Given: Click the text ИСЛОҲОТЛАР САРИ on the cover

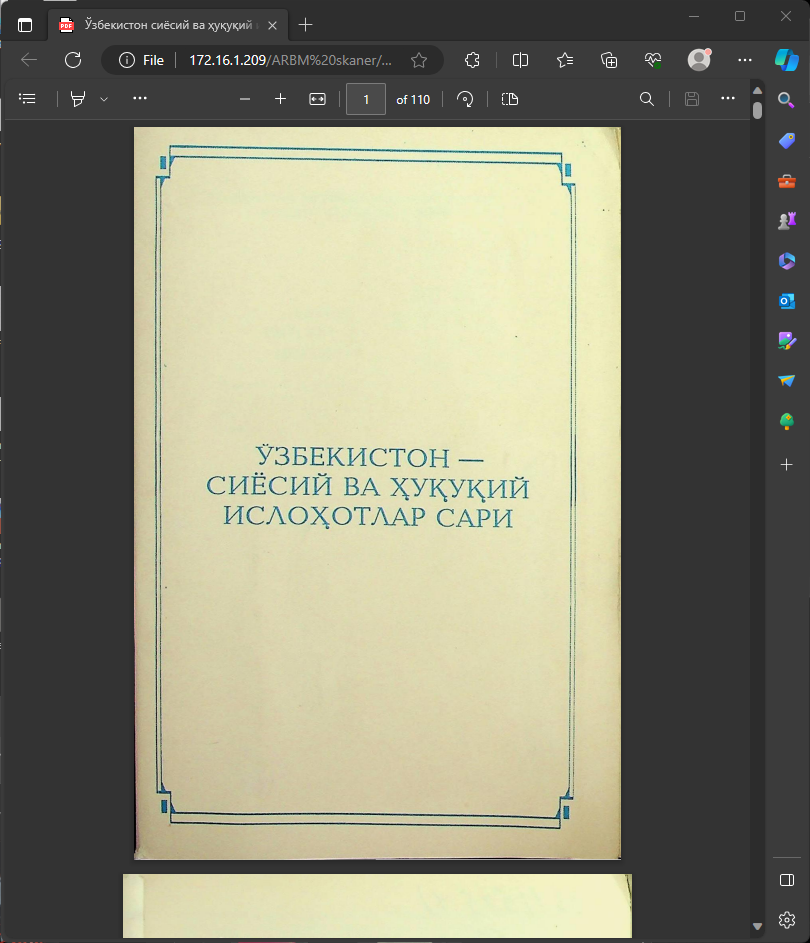Looking at the screenshot, I should pyautogui.click(x=368, y=517).
